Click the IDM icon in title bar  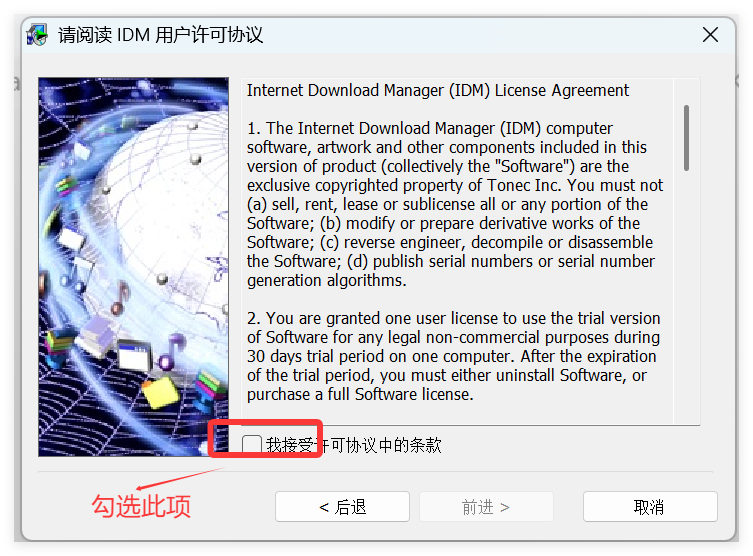click(37, 35)
